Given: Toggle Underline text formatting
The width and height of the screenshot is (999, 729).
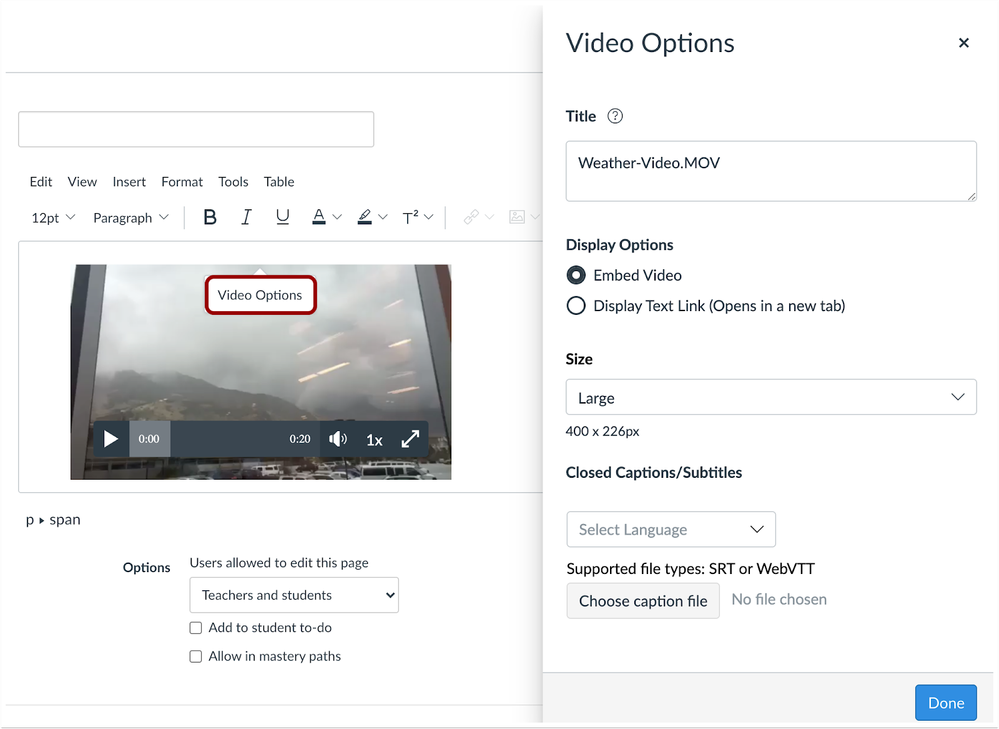Looking at the screenshot, I should pos(282,217).
